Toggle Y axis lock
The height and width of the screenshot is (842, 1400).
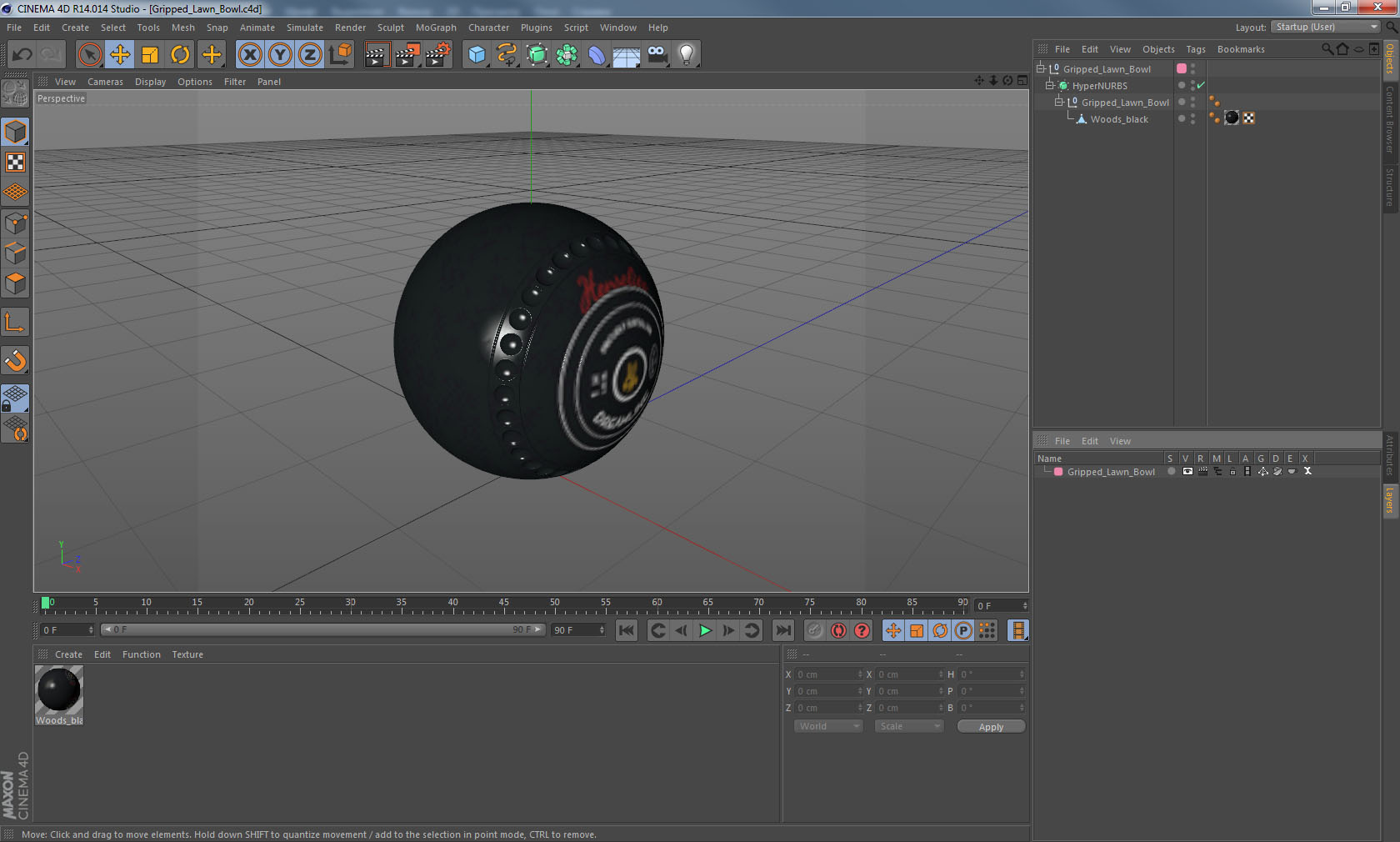click(x=280, y=55)
